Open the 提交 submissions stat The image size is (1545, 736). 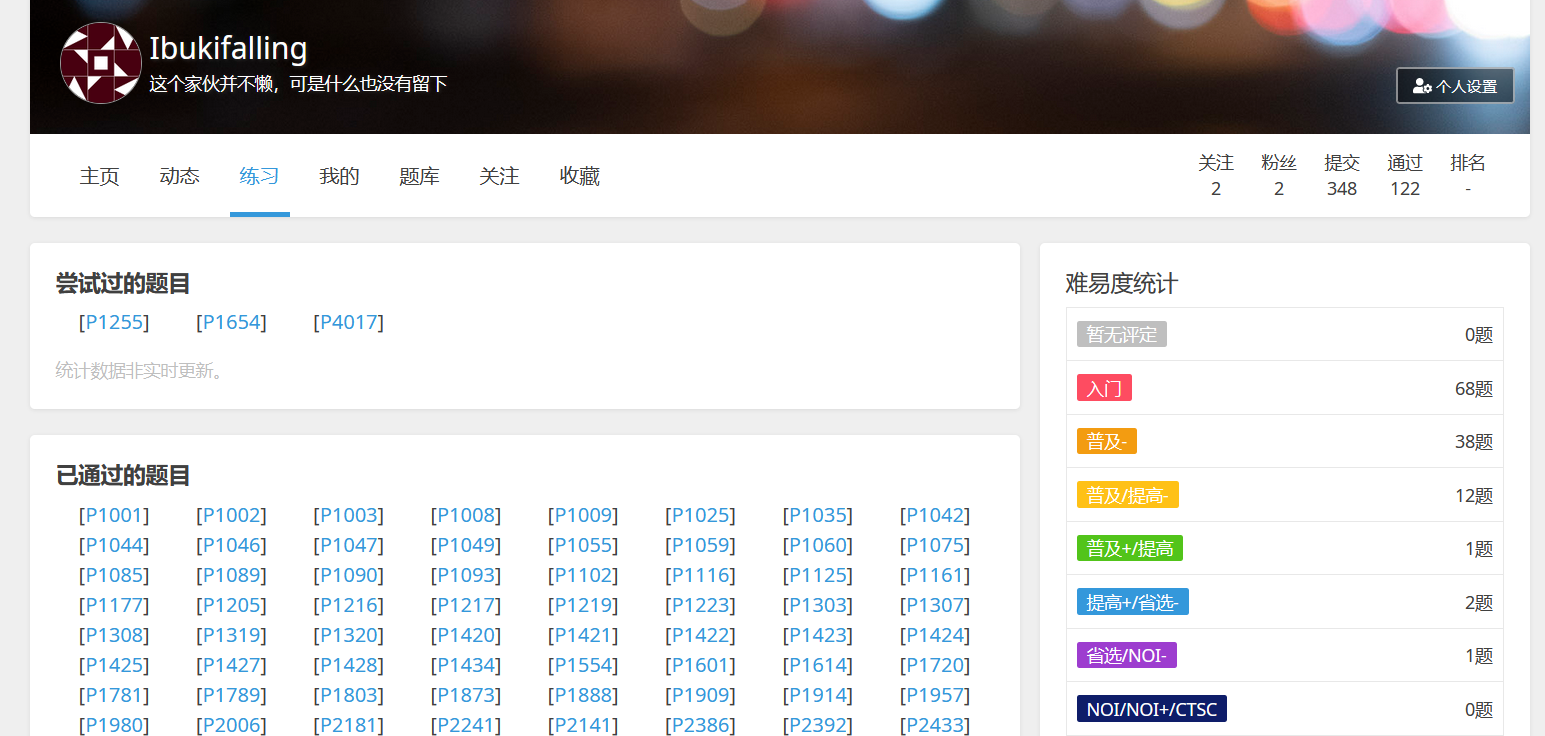pyautogui.click(x=1341, y=175)
